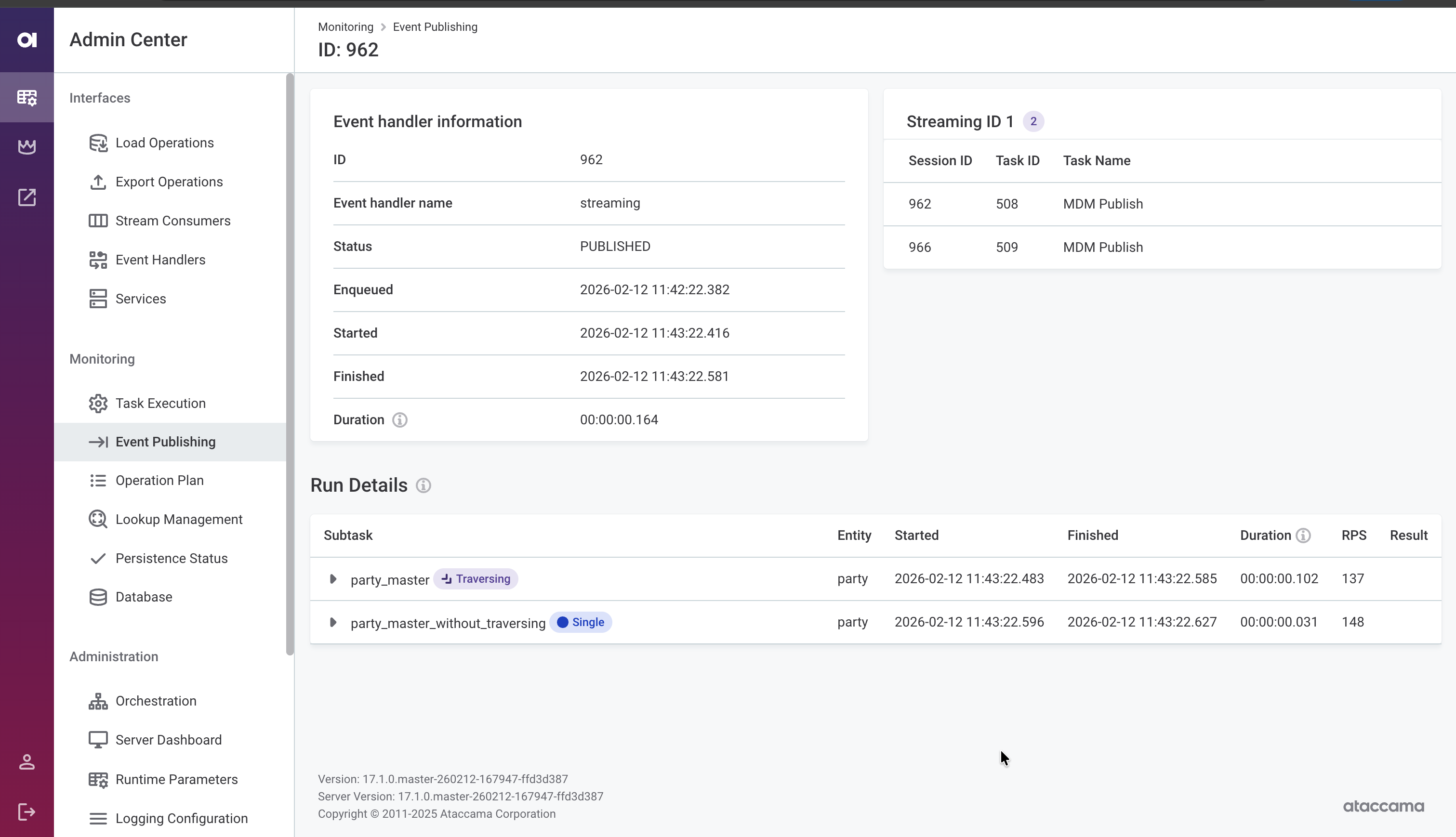Select the Export Operations icon
The image size is (1456, 837).
[98, 182]
